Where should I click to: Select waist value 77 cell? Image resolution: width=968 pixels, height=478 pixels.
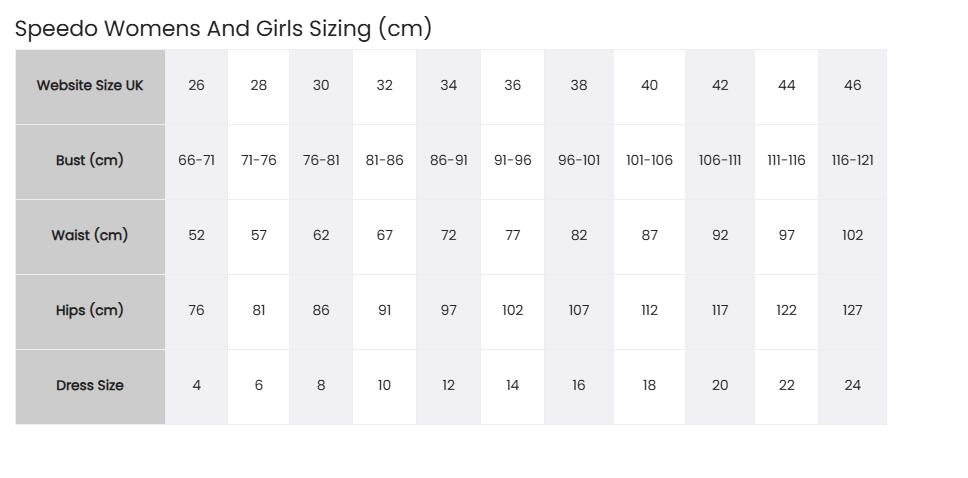(x=512, y=237)
